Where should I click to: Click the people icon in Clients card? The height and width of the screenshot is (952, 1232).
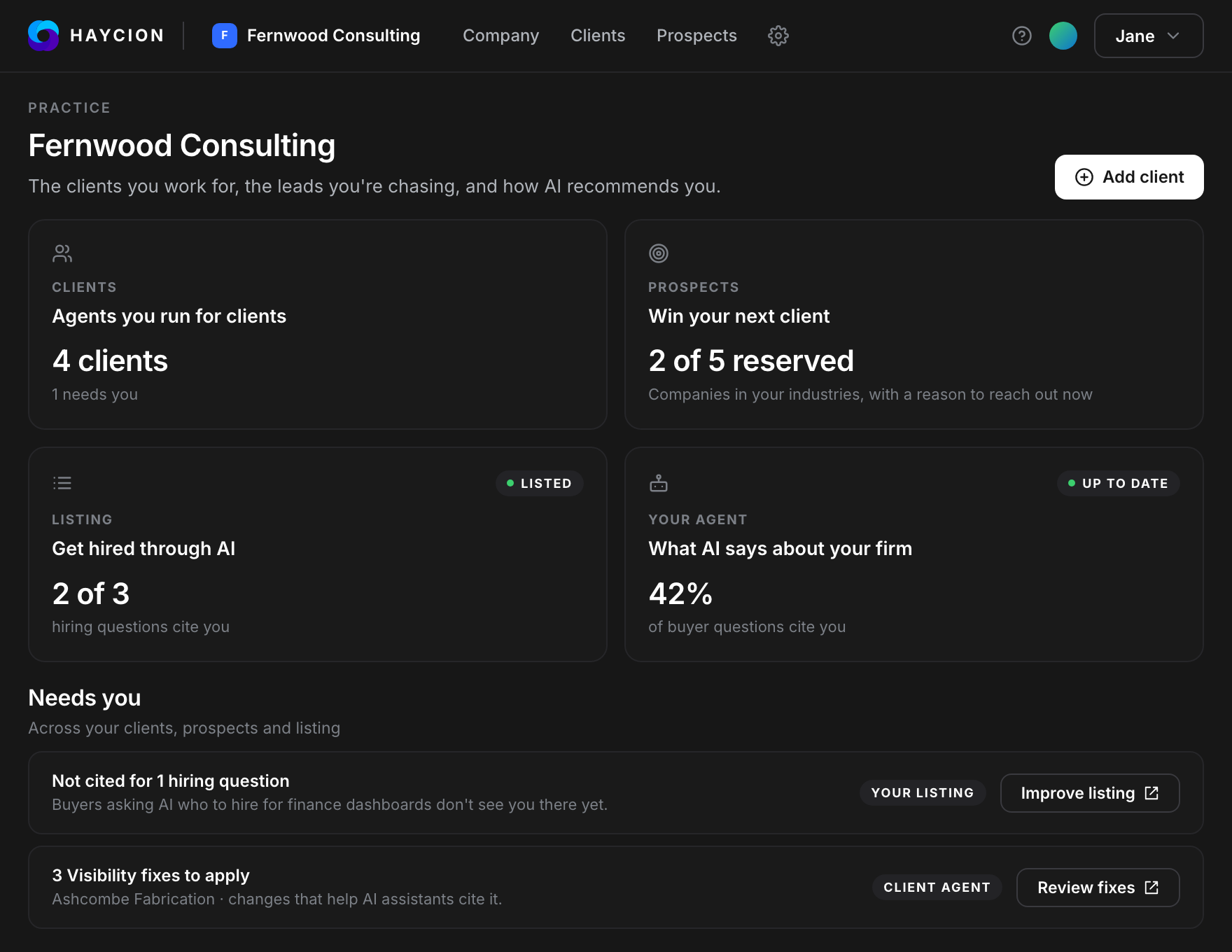(x=62, y=253)
